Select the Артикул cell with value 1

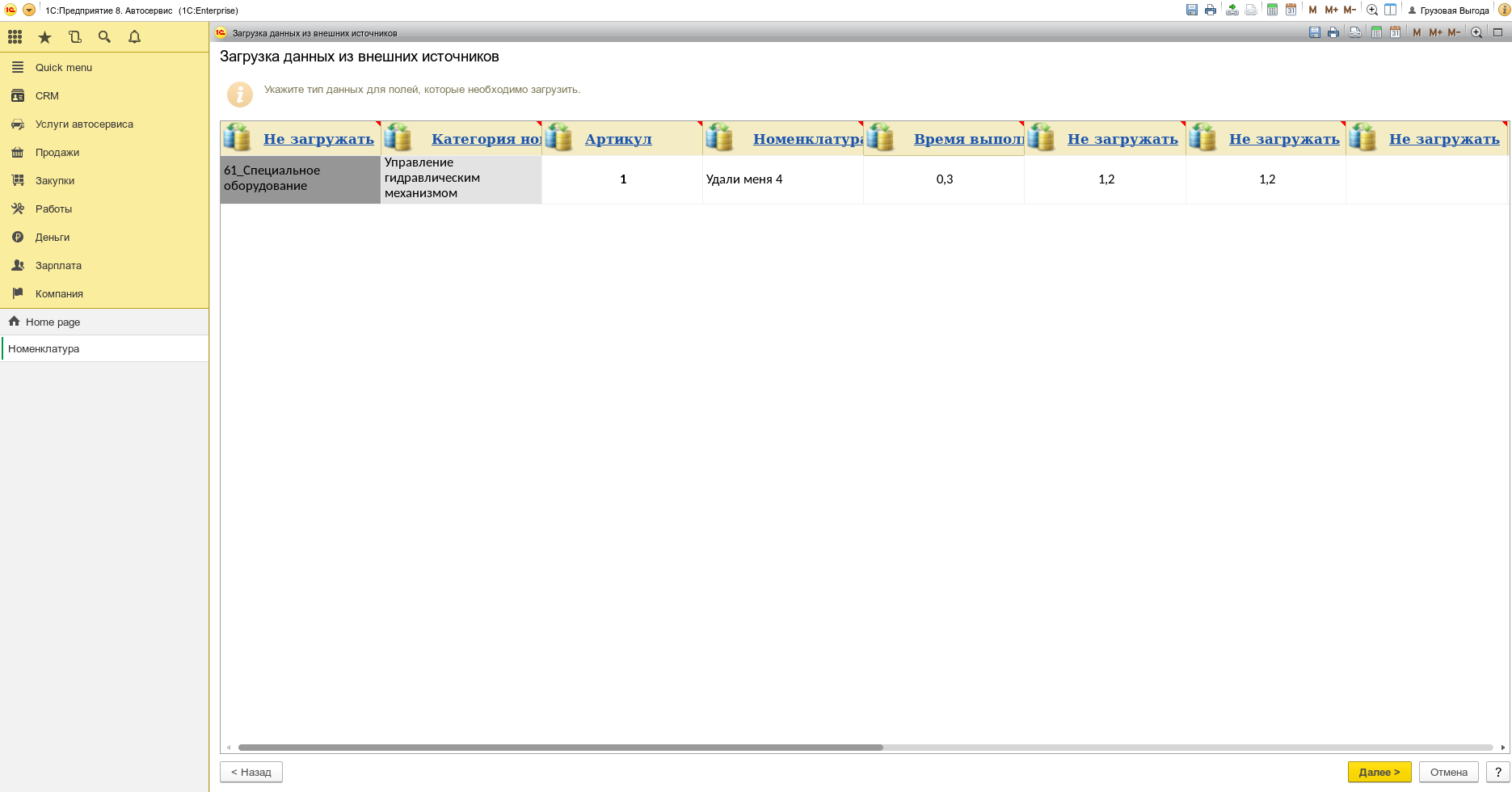click(x=622, y=179)
